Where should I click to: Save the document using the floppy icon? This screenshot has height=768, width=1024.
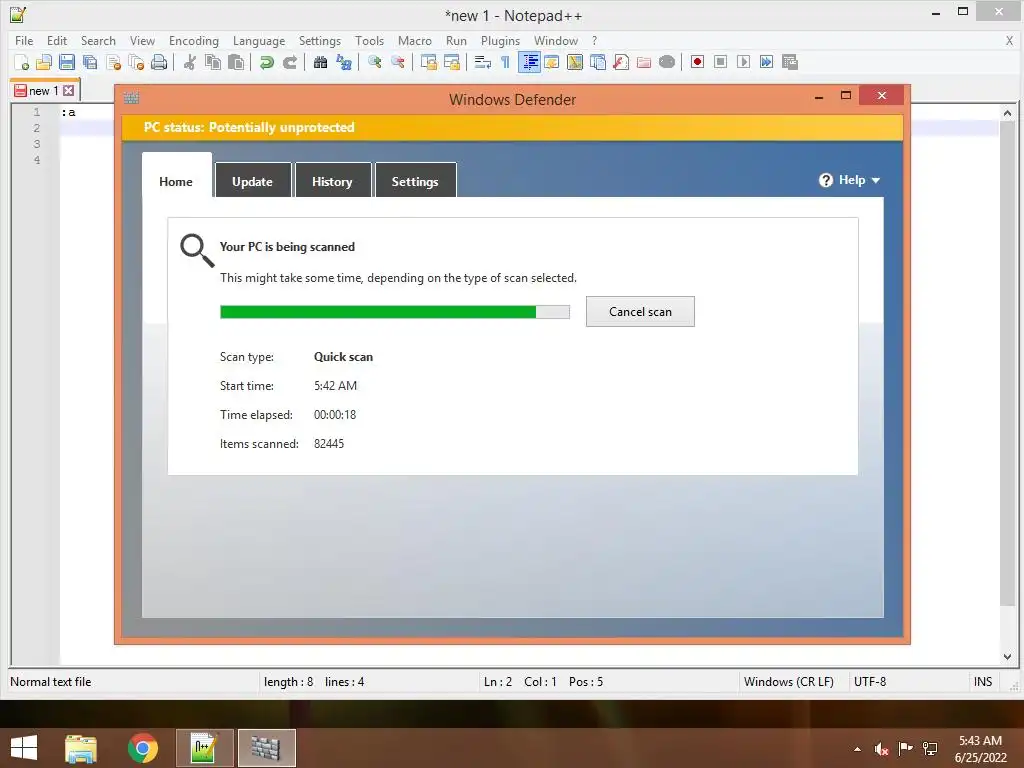tap(67, 62)
